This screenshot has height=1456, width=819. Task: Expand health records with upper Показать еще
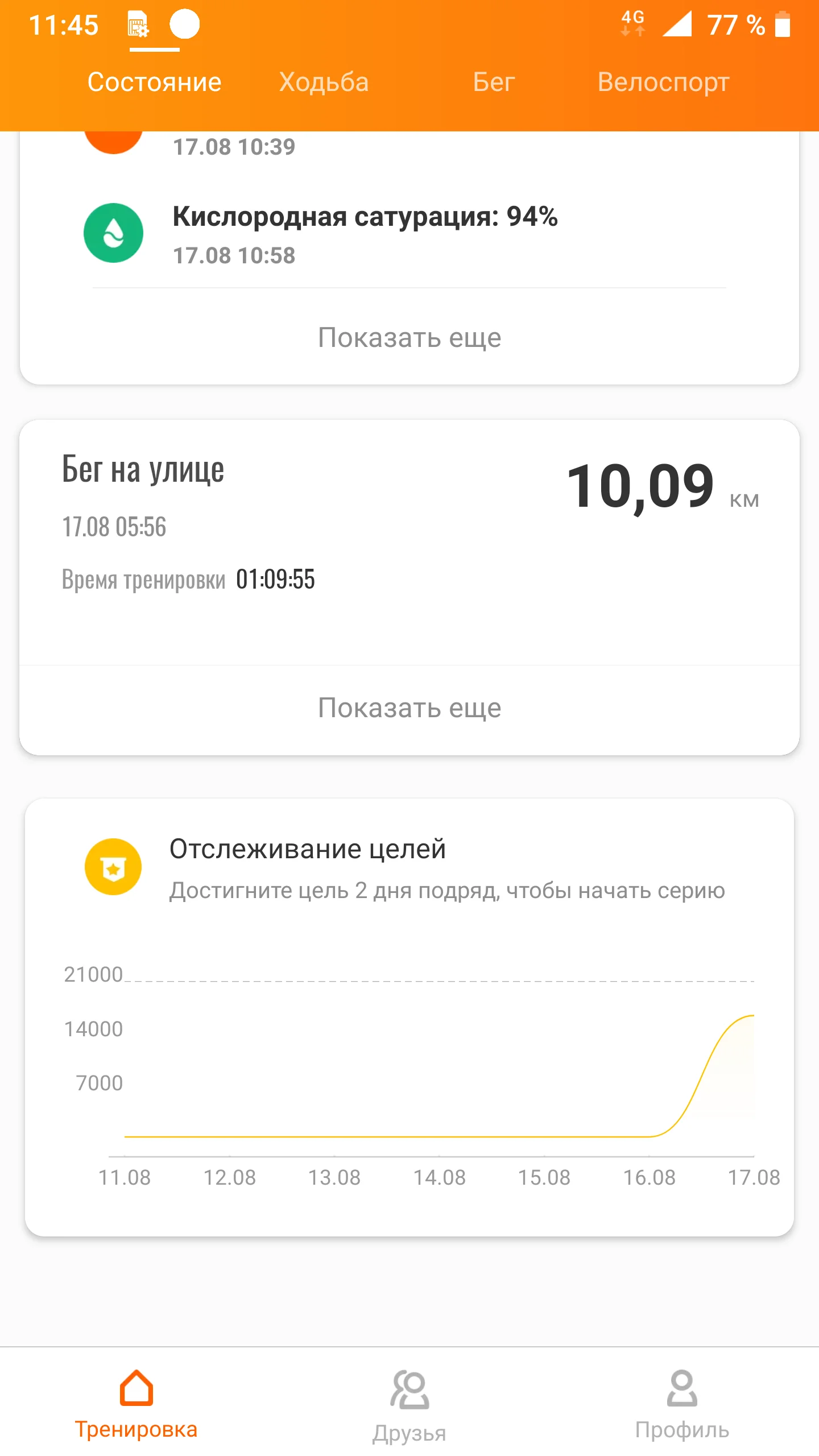(x=409, y=338)
